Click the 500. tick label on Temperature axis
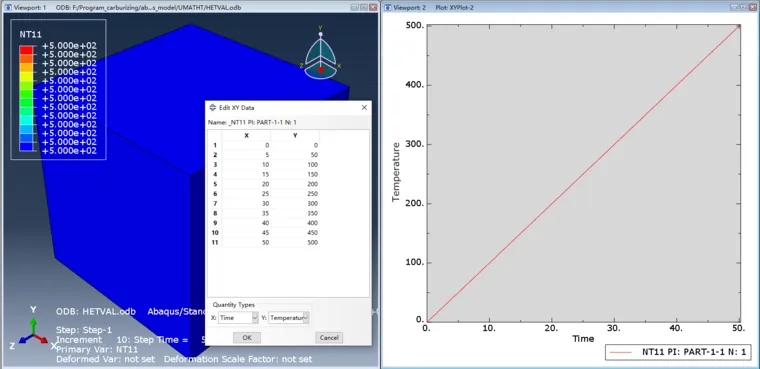Viewport: 760px width, 369px height. click(x=414, y=26)
